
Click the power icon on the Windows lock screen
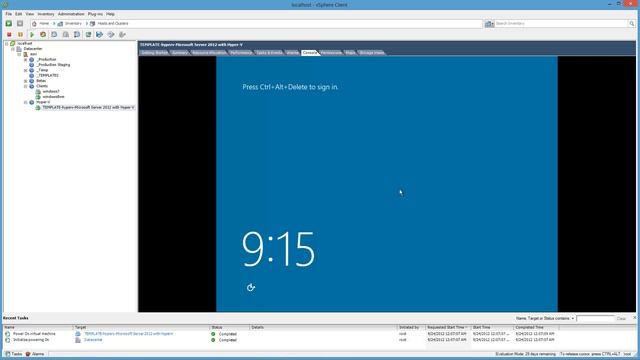coord(251,287)
